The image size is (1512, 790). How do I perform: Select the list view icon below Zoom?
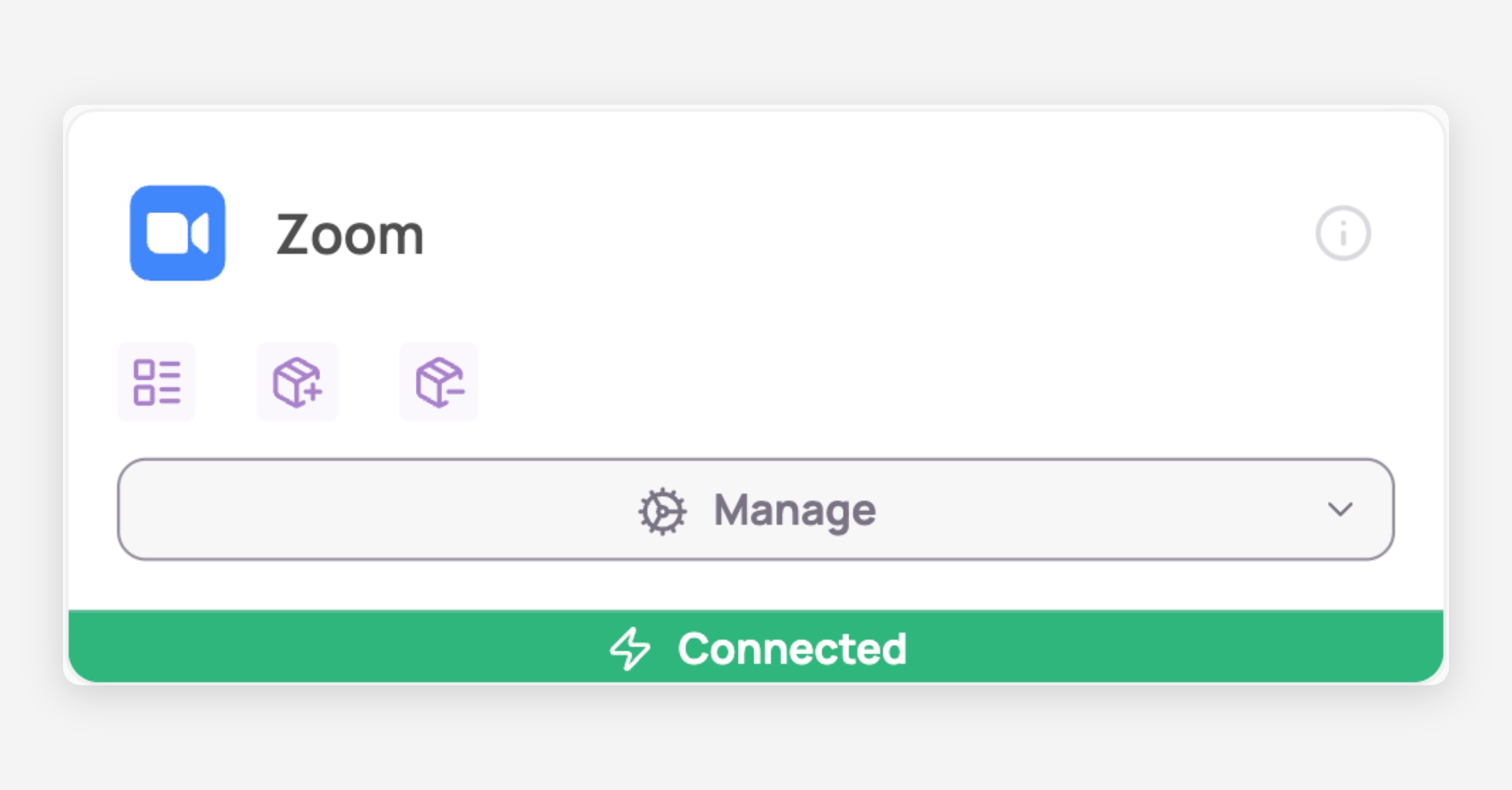[157, 382]
